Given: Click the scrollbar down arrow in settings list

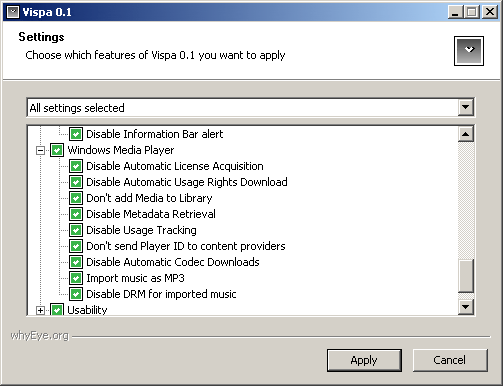Looking at the screenshot, I should pyautogui.click(x=465, y=307).
